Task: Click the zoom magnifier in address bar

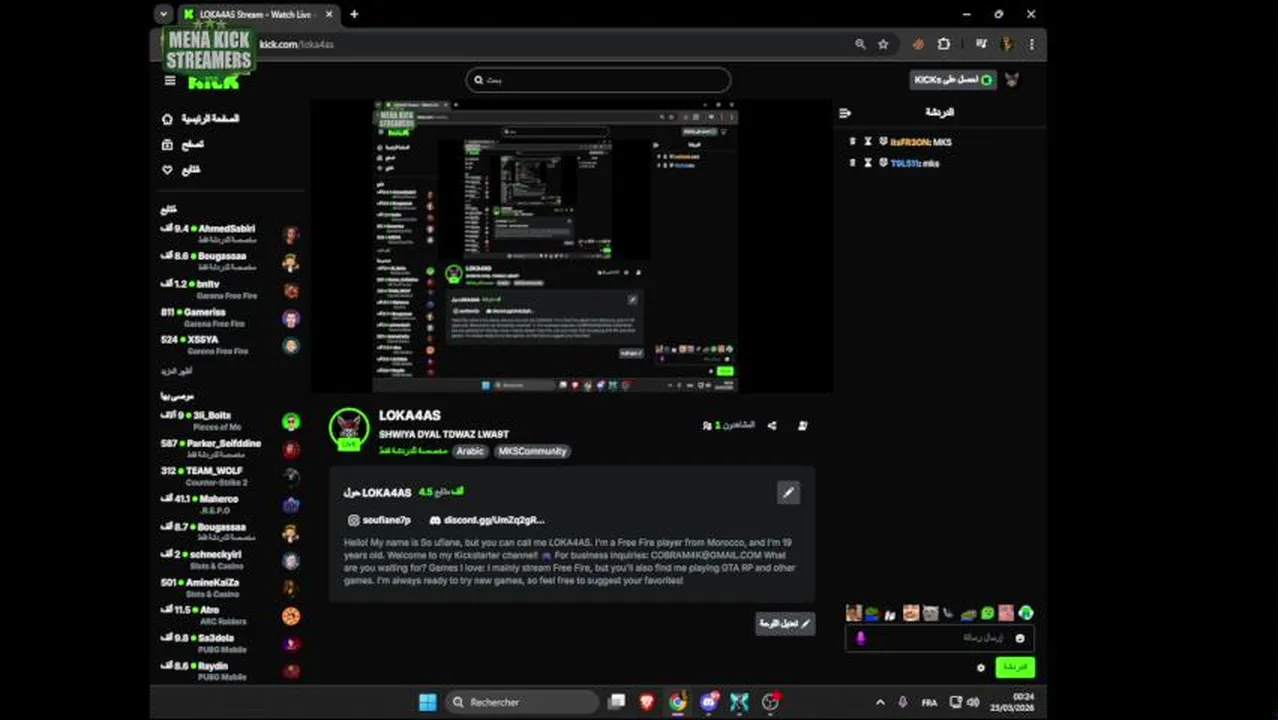Action: [x=860, y=44]
